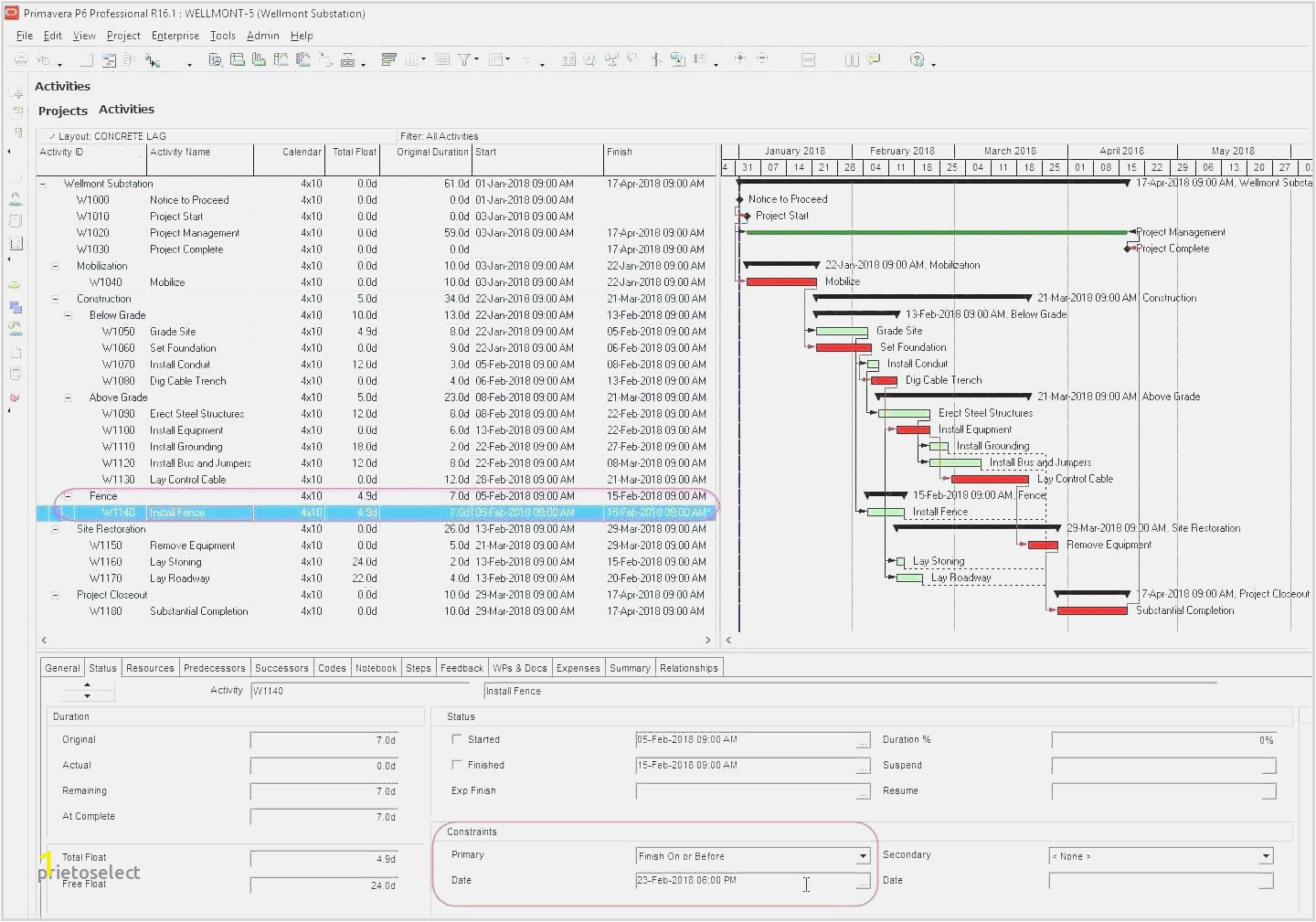
Task: Tick the Started checkbox
Action: click(456, 739)
